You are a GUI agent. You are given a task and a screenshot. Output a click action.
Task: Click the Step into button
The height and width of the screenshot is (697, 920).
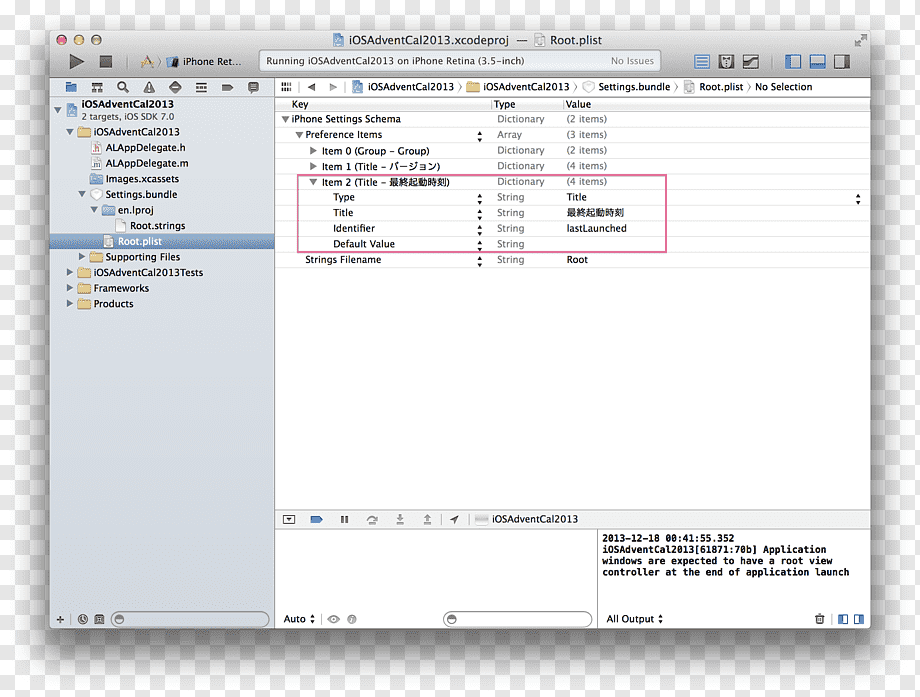[400, 519]
